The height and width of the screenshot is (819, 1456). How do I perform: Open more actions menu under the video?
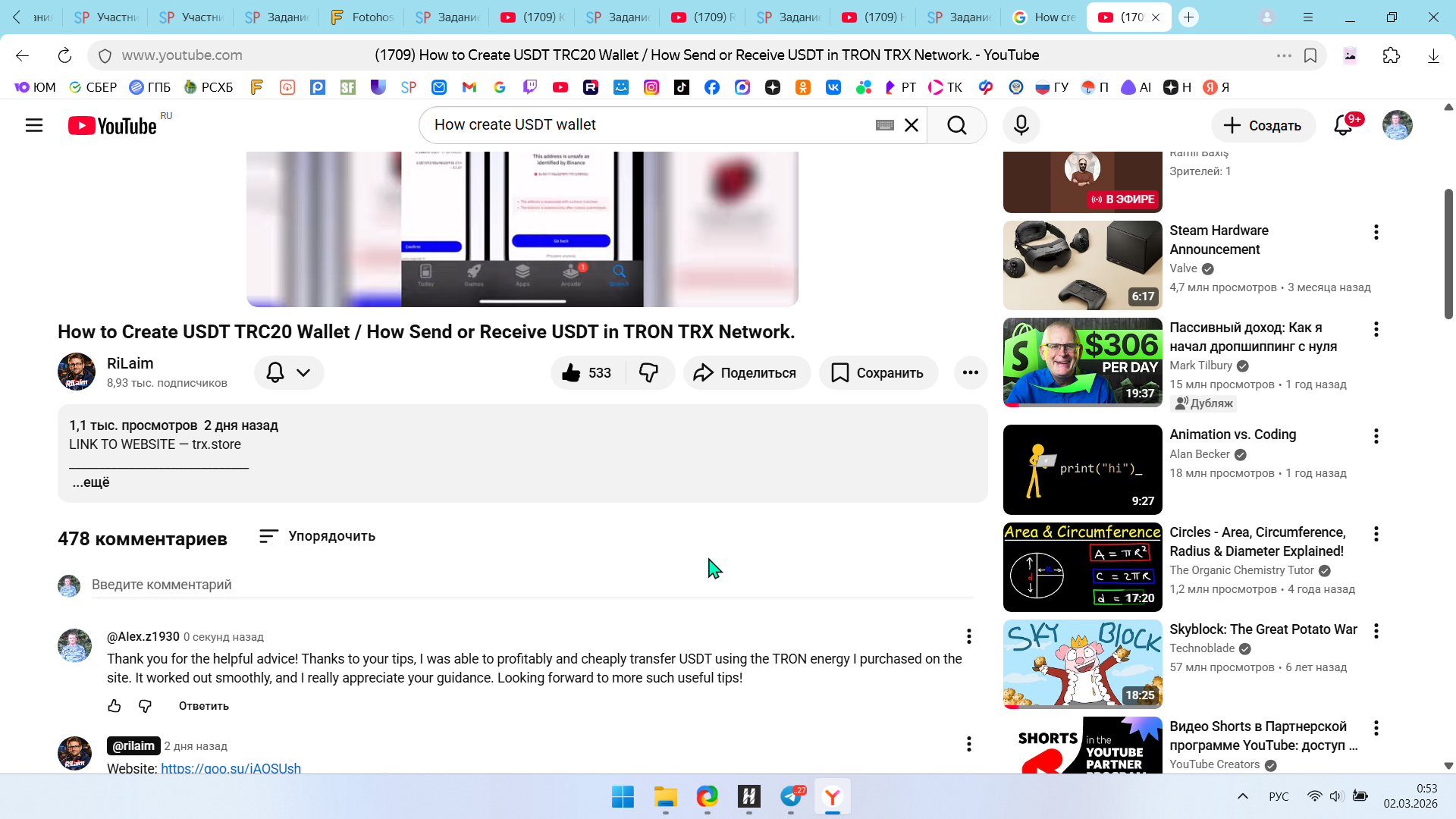point(970,372)
